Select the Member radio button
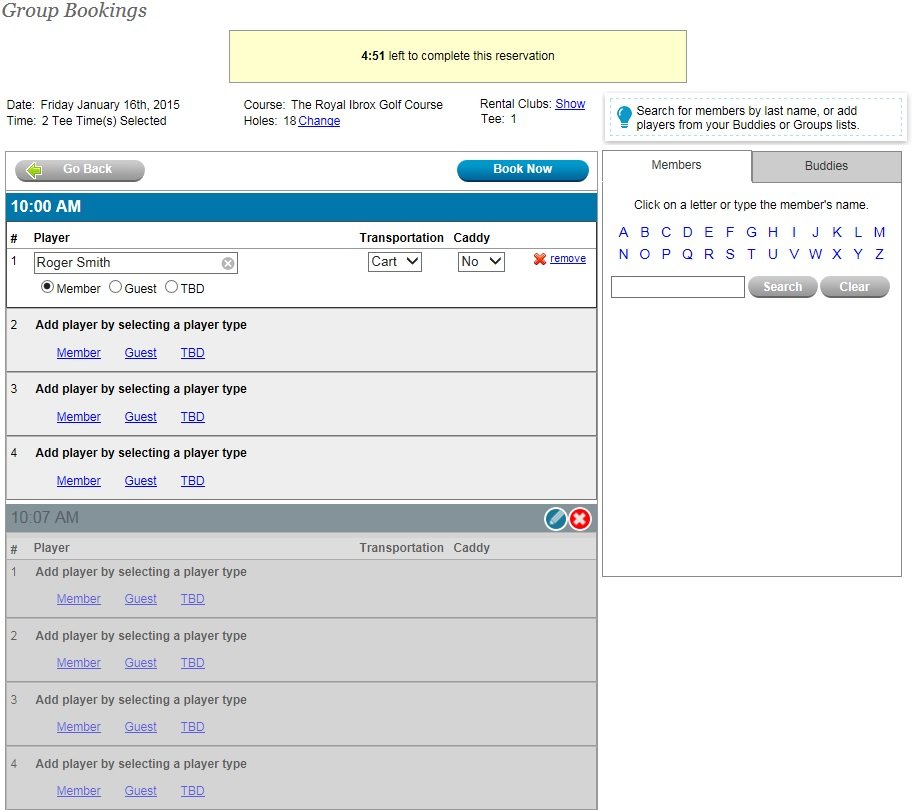Viewport: 913px width, 810px height. (47, 288)
